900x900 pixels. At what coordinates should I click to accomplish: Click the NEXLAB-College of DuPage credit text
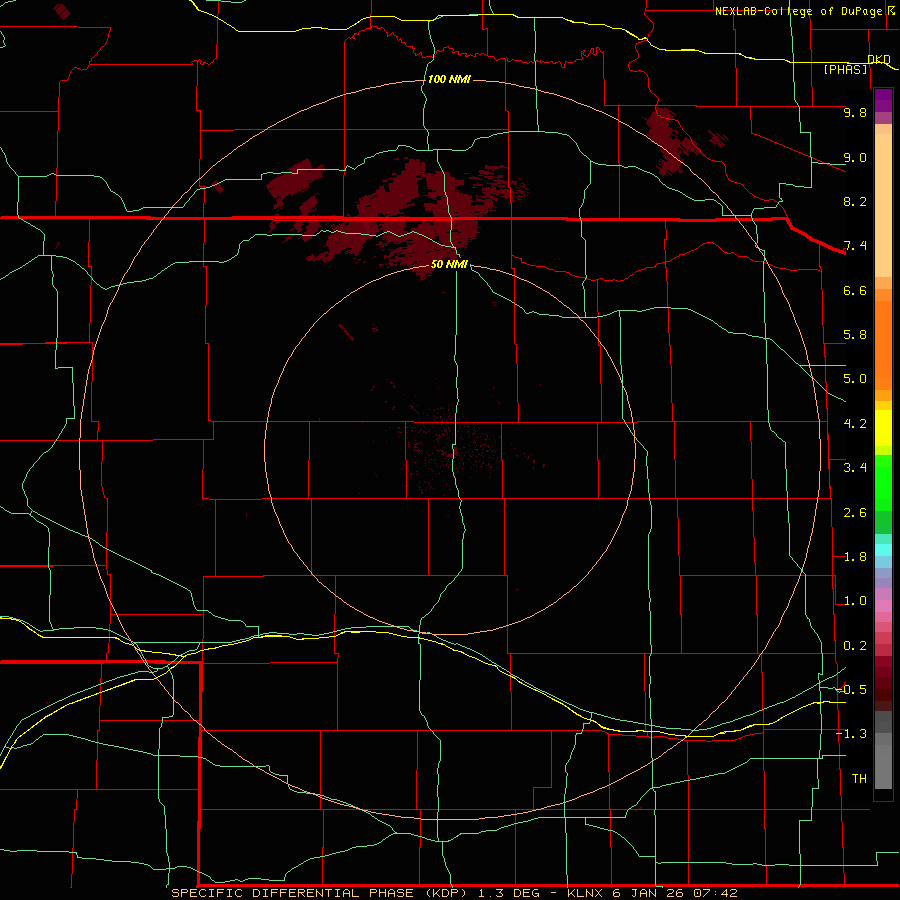point(801,11)
